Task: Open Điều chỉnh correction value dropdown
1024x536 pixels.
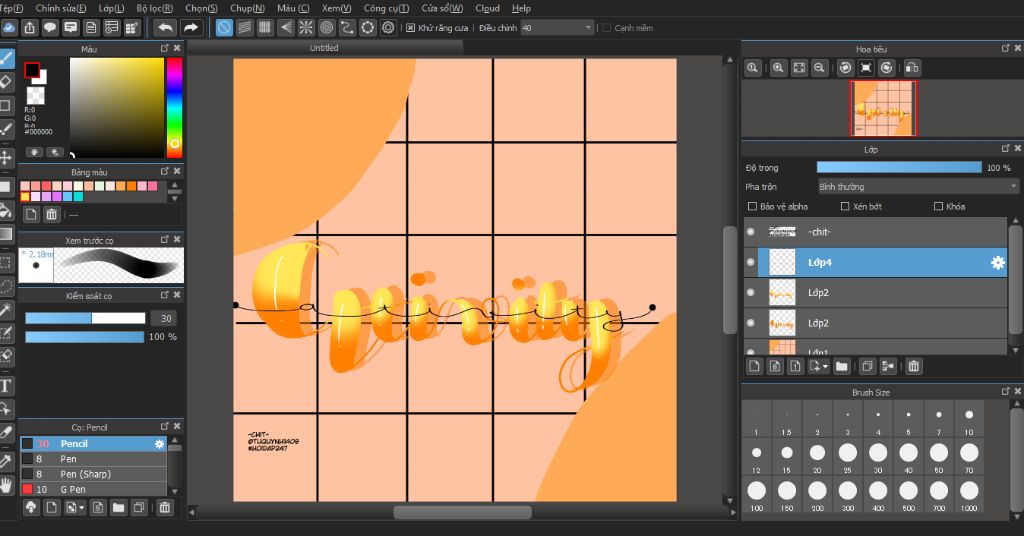Action: [x=557, y=28]
